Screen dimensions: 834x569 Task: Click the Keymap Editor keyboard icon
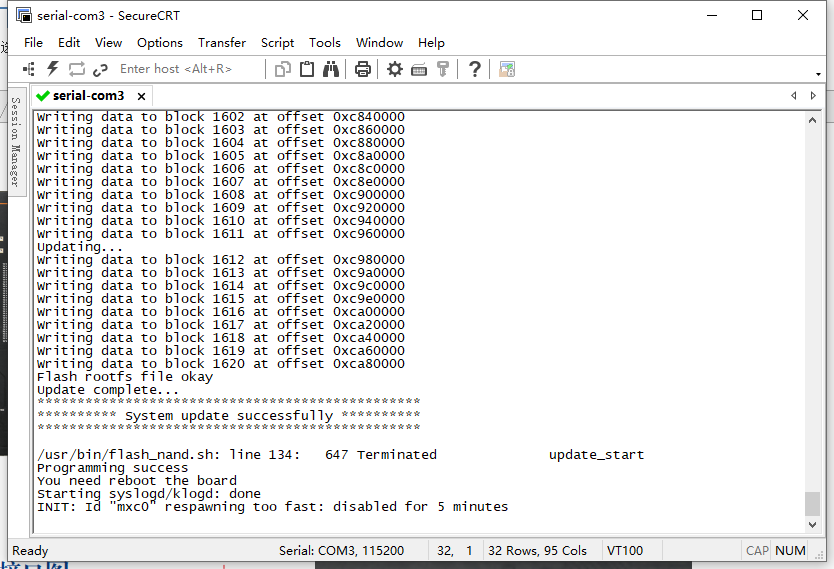(419, 70)
